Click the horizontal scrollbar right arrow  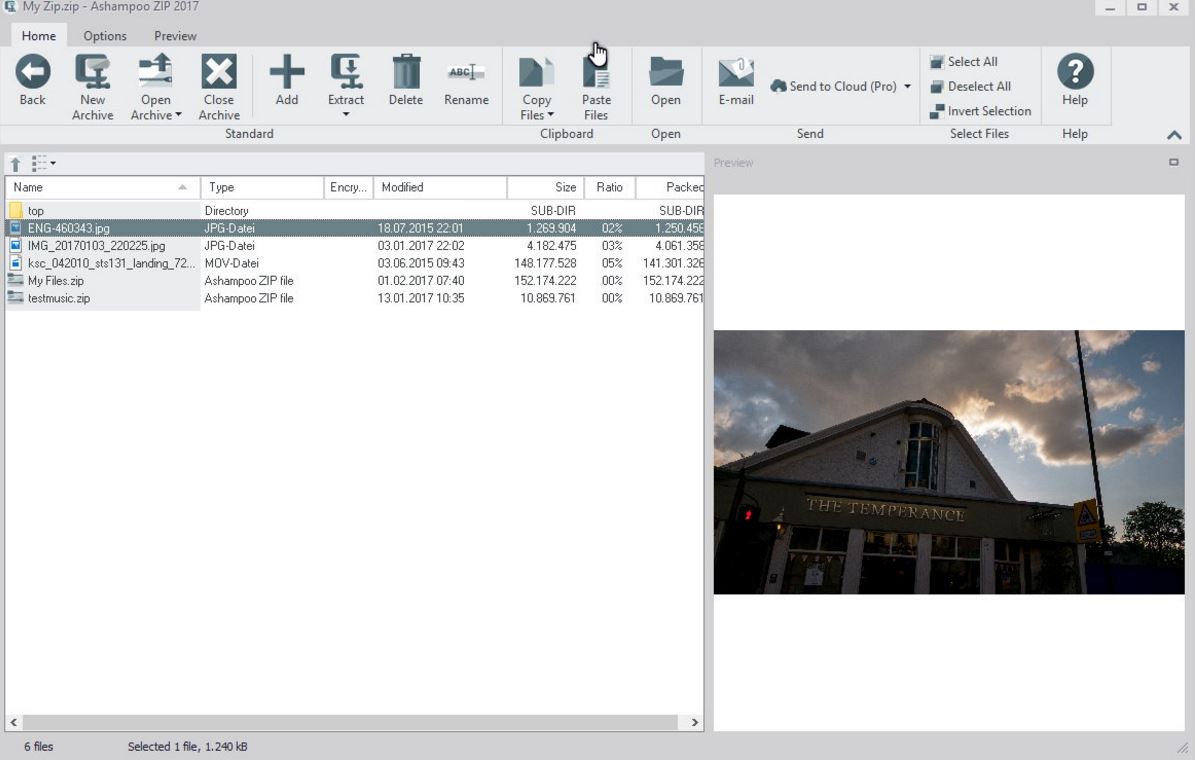tap(694, 722)
